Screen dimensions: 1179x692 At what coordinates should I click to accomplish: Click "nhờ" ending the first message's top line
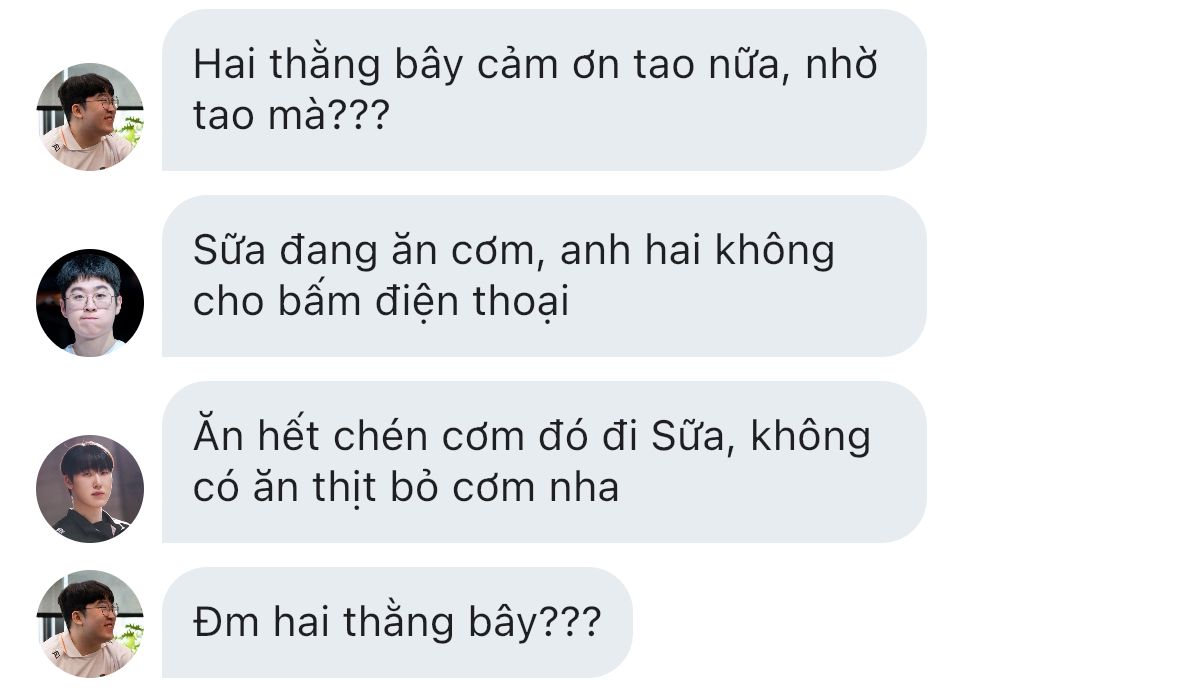(841, 65)
